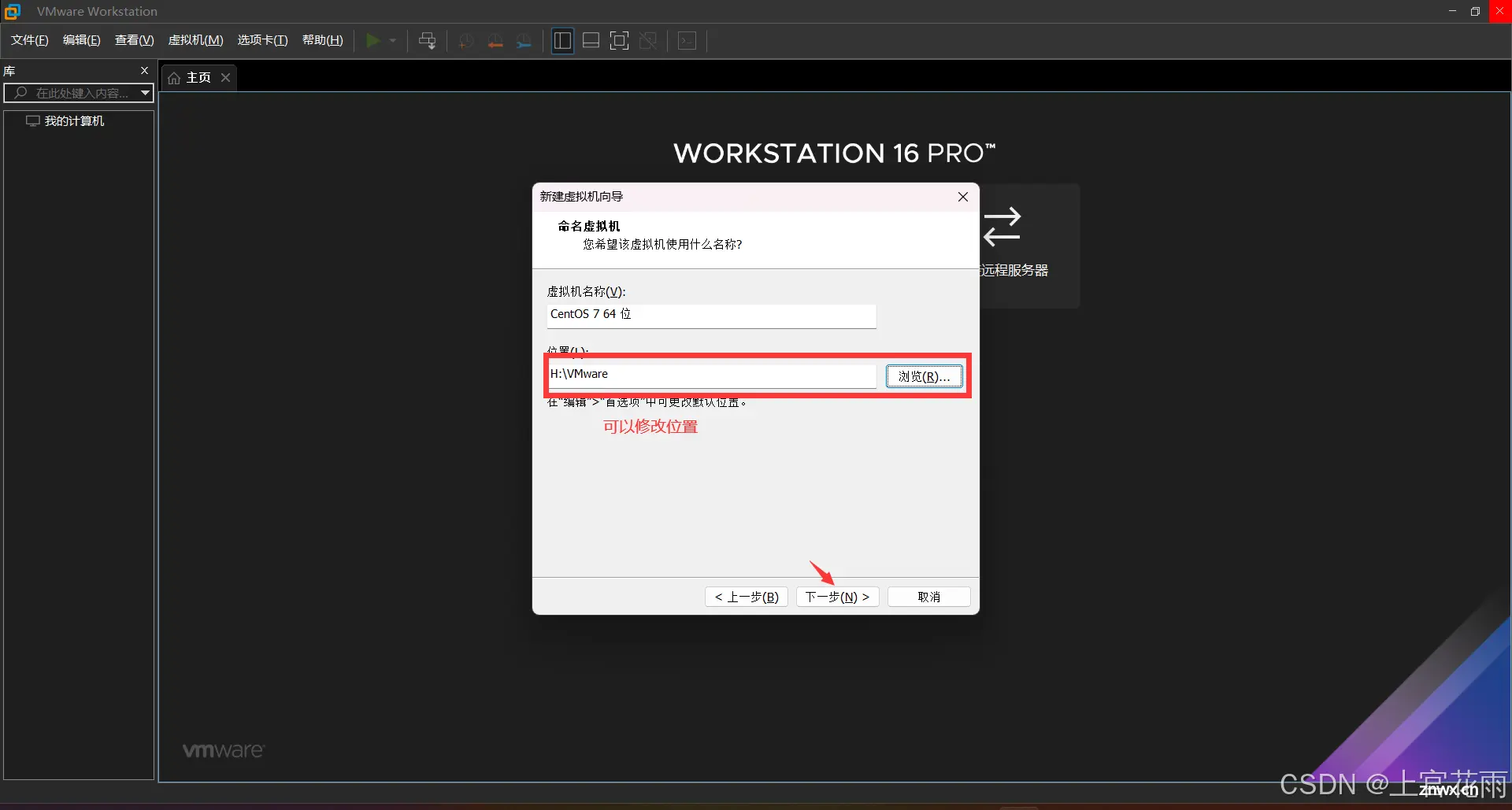
Task: Click the 取消 button
Action: point(929,597)
